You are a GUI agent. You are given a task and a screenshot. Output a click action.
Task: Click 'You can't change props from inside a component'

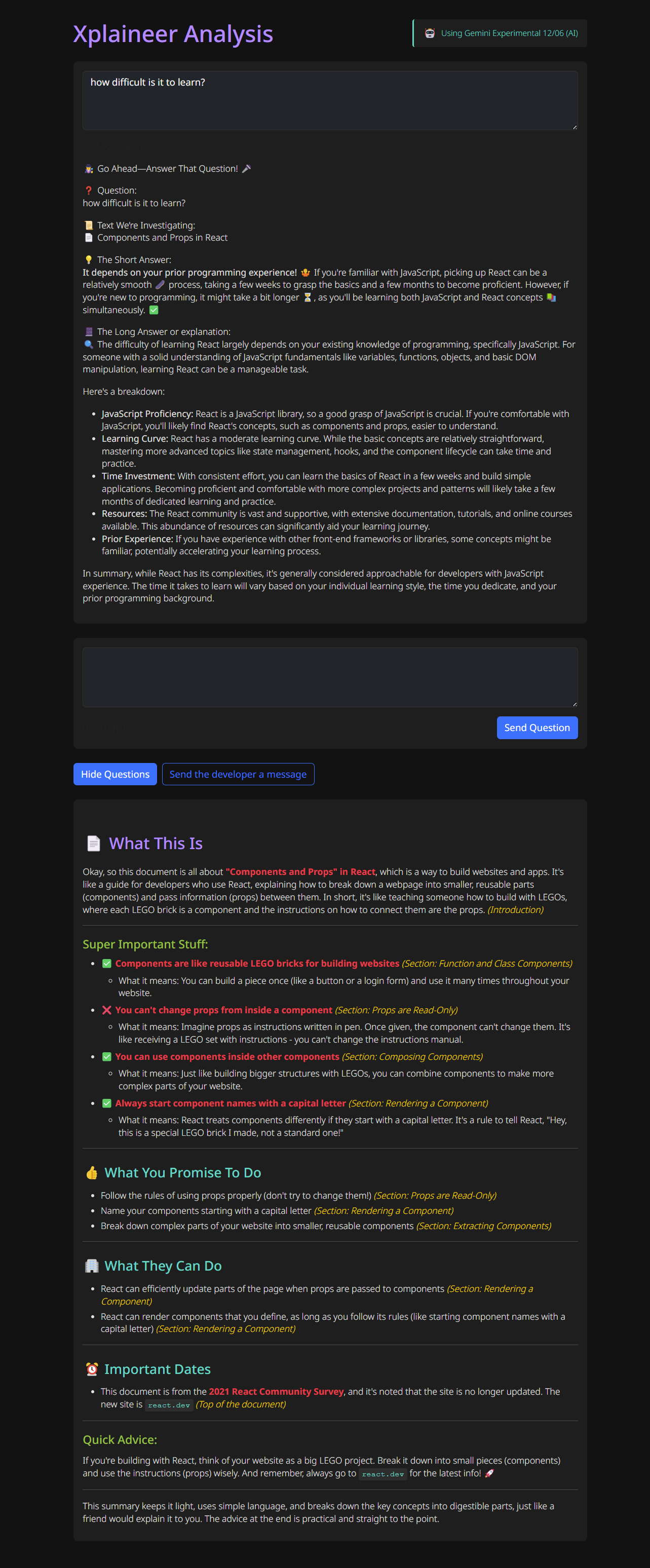[224, 1010]
